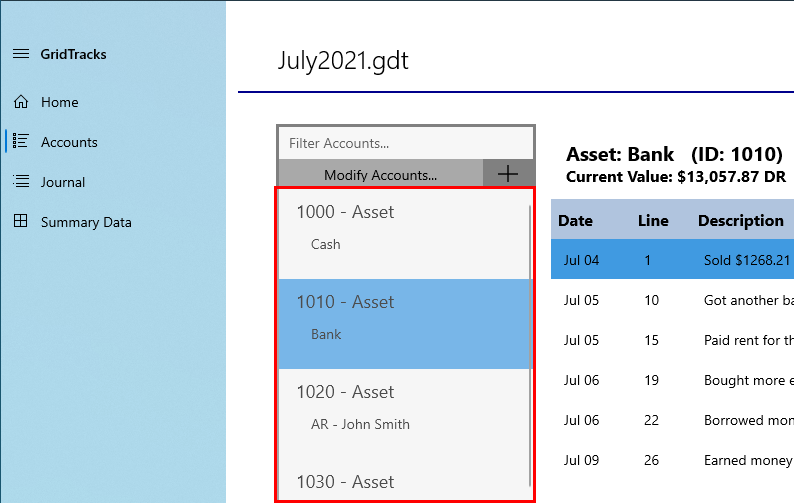Viewport: 794px width, 503px height.
Task: Go to Summary Data sidebar label
Action: (86, 222)
